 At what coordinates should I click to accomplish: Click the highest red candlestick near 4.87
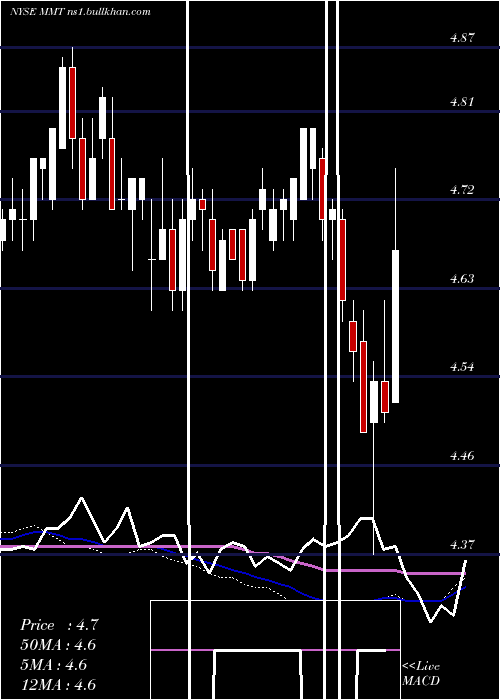[x=72, y=103]
